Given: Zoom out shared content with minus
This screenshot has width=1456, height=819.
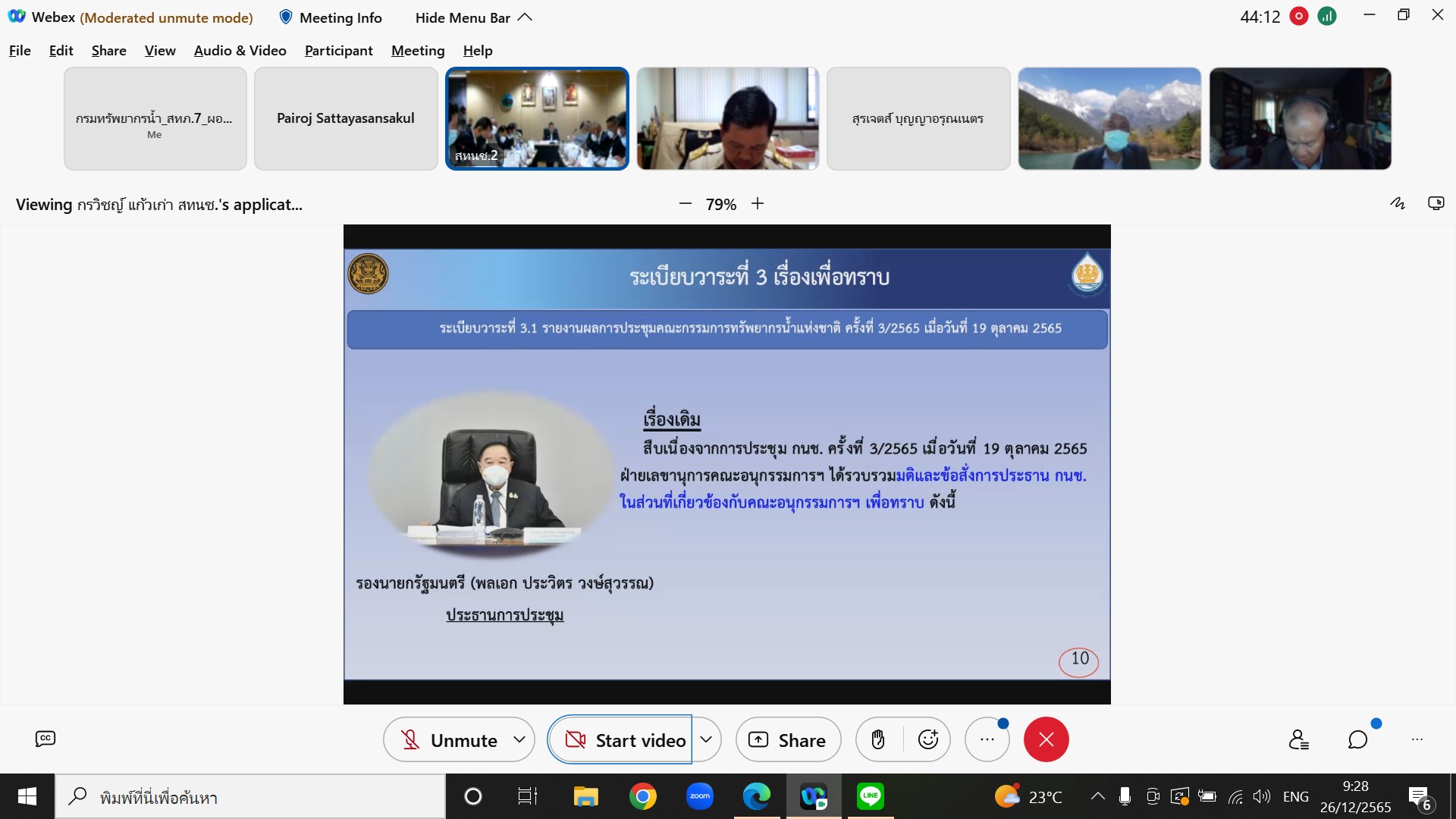Looking at the screenshot, I should click(686, 204).
